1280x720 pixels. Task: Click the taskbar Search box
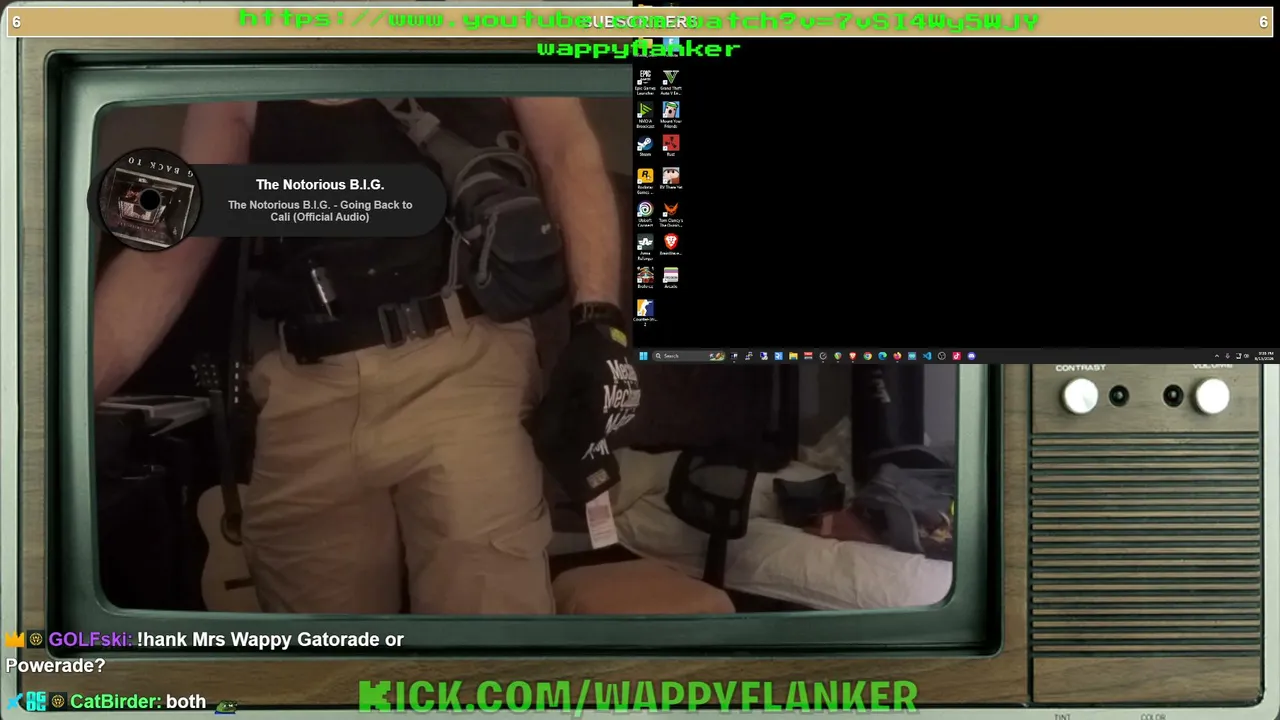click(x=688, y=355)
